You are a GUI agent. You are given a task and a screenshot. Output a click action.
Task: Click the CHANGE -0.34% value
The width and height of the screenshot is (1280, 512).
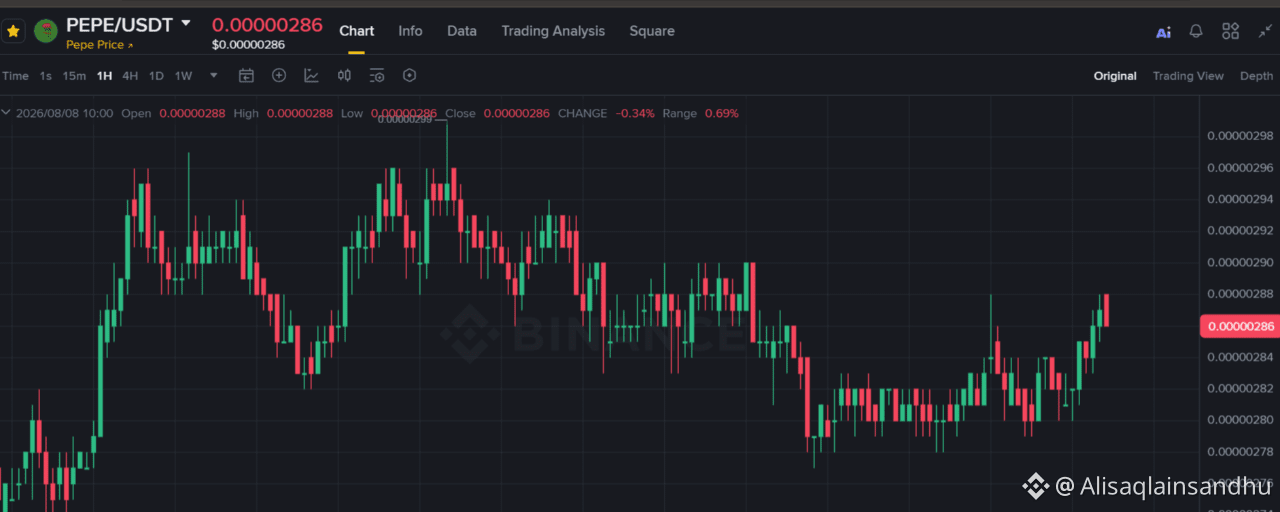point(635,113)
